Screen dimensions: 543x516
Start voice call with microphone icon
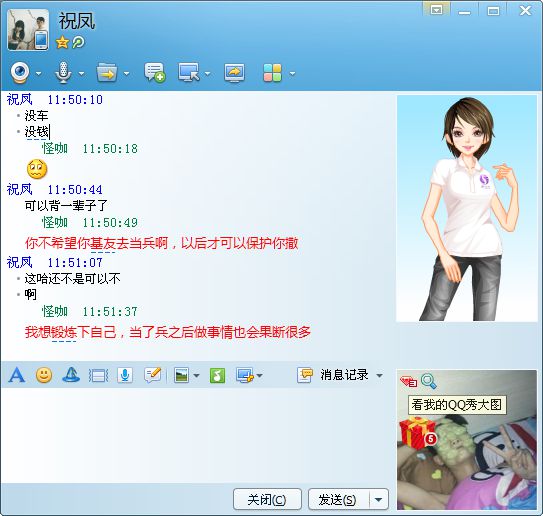coord(63,73)
